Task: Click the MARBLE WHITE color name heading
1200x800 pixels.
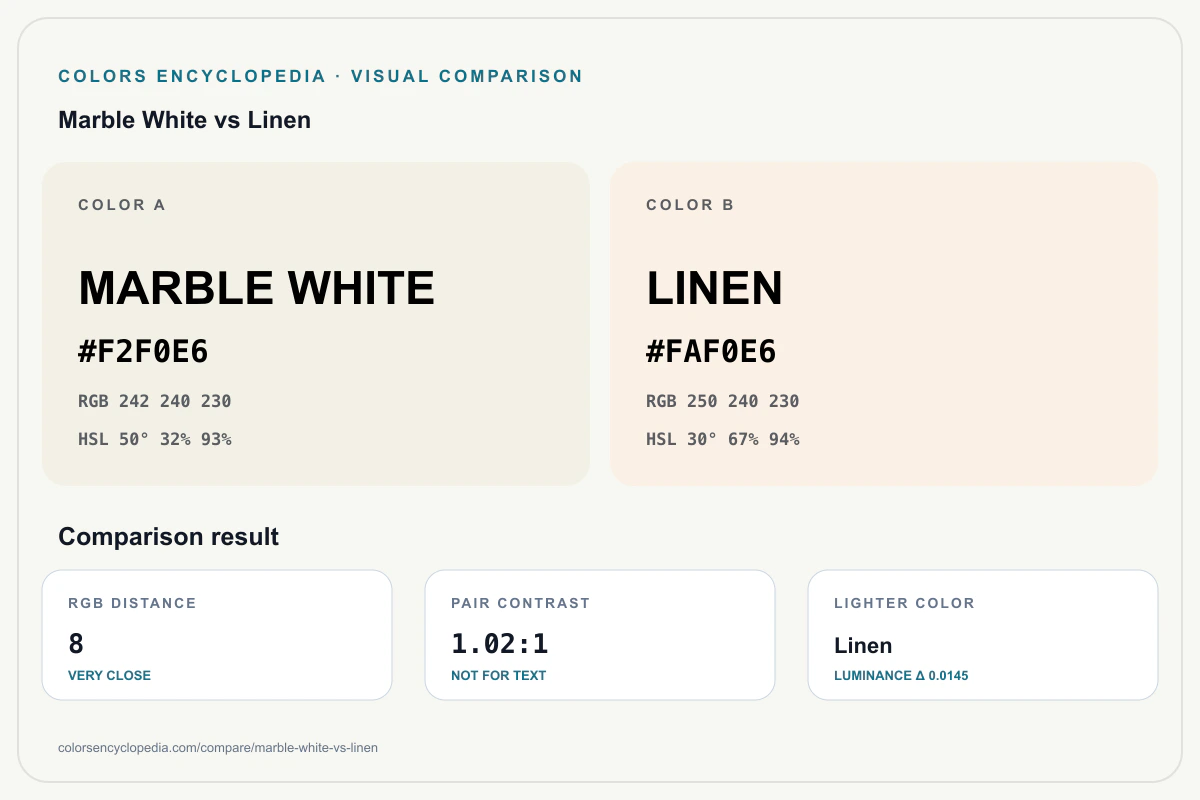Action: pos(257,288)
